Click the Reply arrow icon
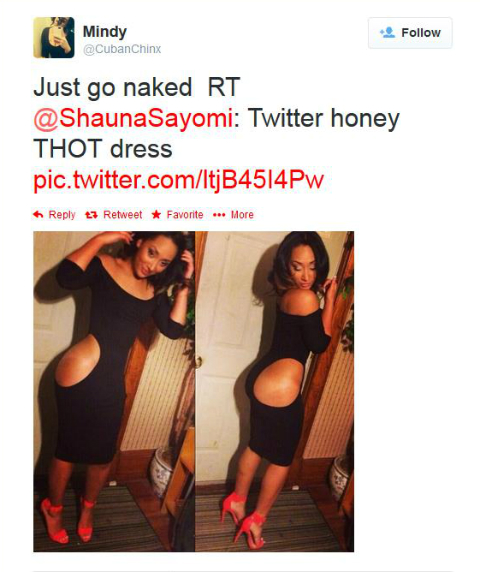480x572 pixels. click(x=38, y=214)
